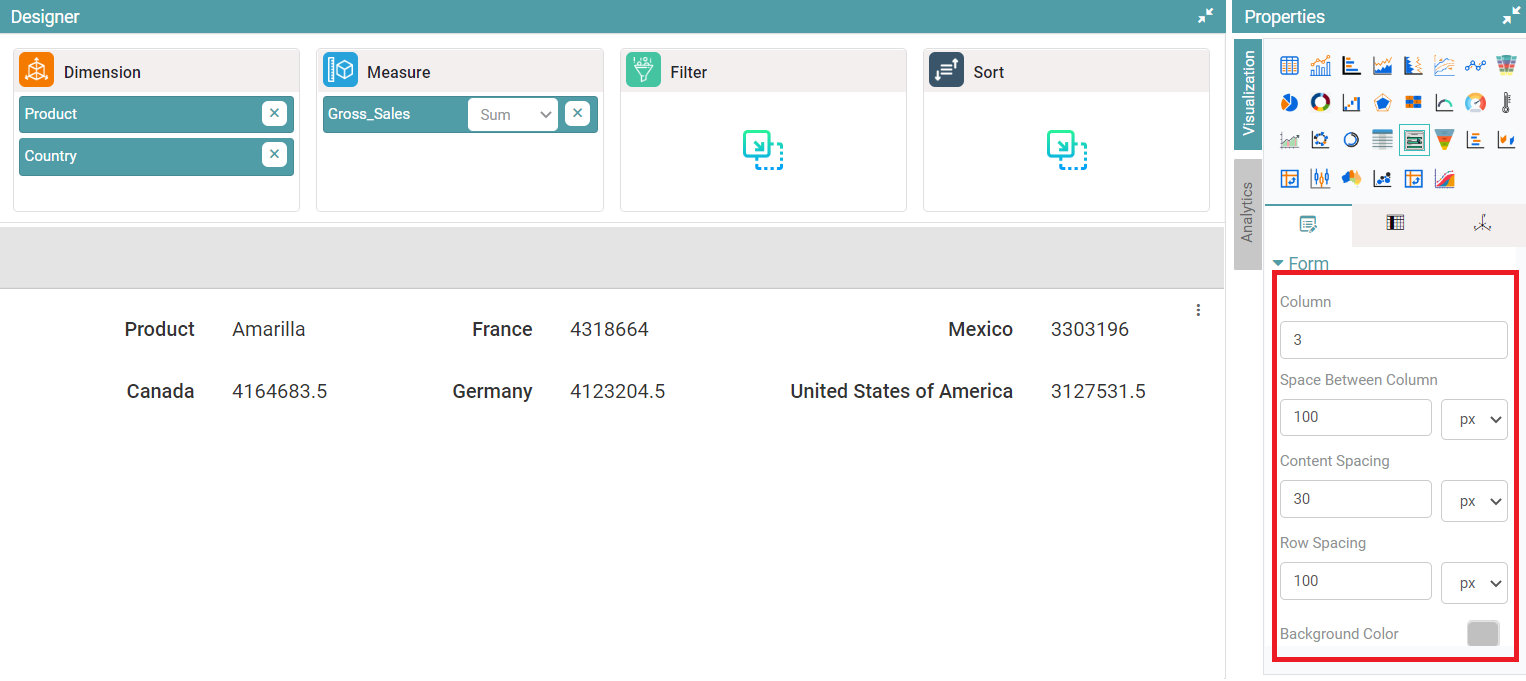
Task: Select the pie chart visualization
Action: tap(1290, 103)
